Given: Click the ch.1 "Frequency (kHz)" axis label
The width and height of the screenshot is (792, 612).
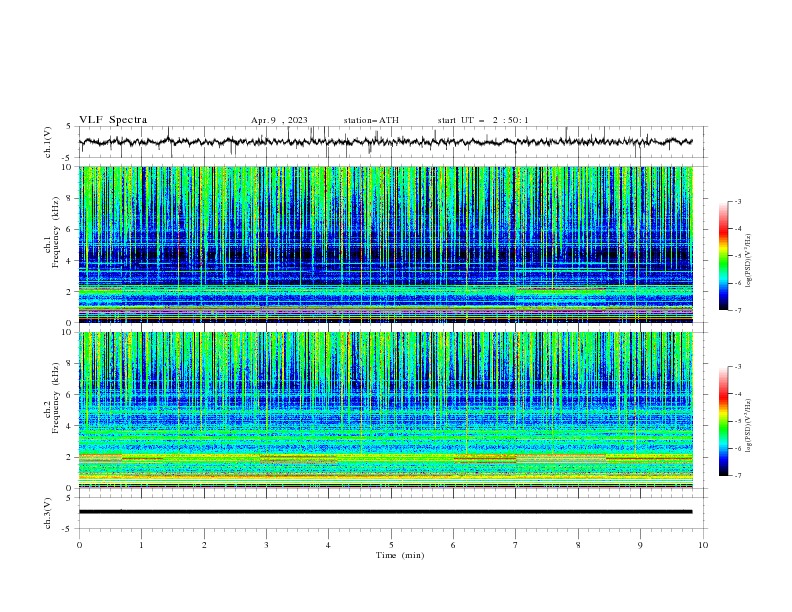Looking at the screenshot, I should click(55, 232).
